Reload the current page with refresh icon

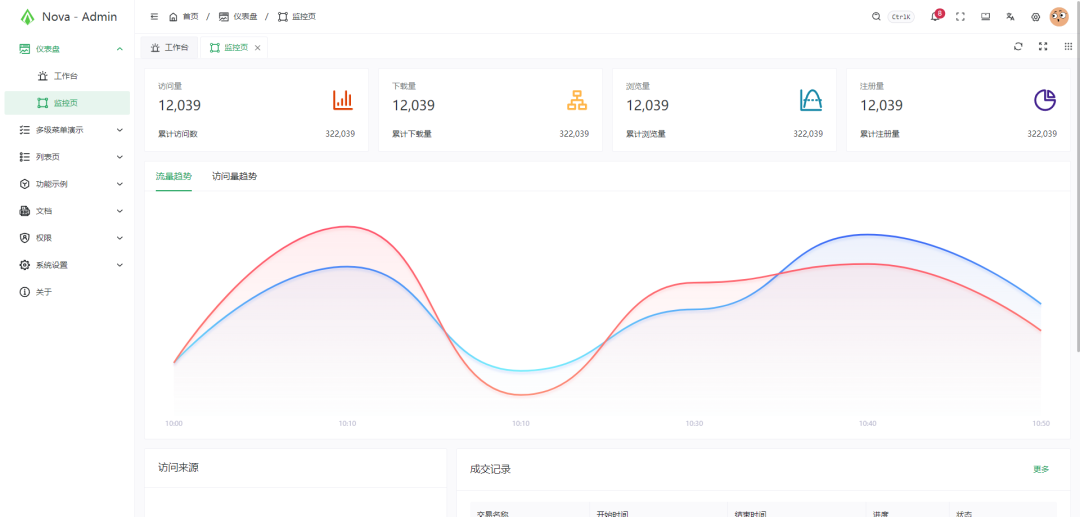(1018, 47)
